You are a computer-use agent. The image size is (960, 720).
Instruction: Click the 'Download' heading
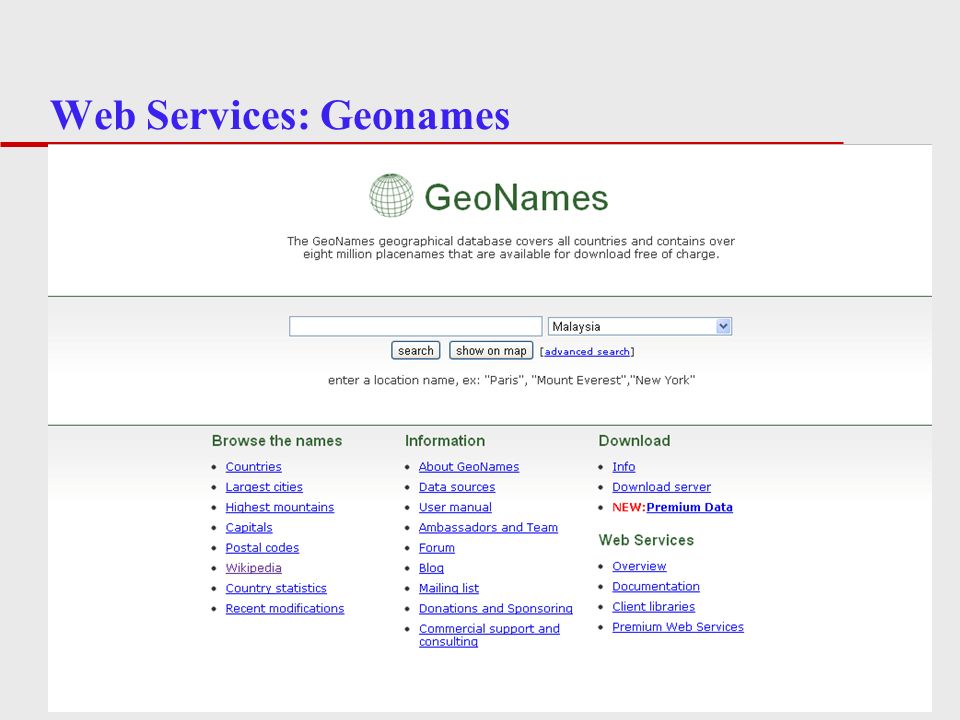click(x=634, y=441)
